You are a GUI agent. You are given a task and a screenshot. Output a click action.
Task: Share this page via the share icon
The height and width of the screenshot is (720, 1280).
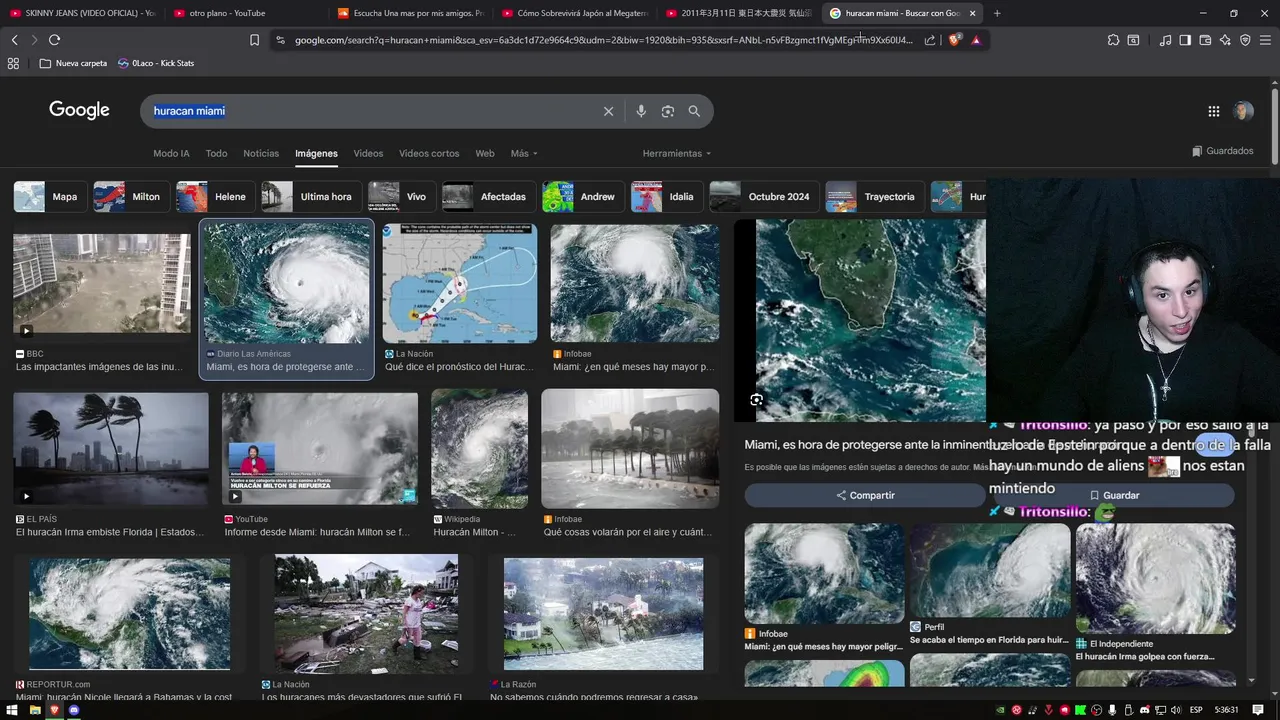(x=930, y=40)
